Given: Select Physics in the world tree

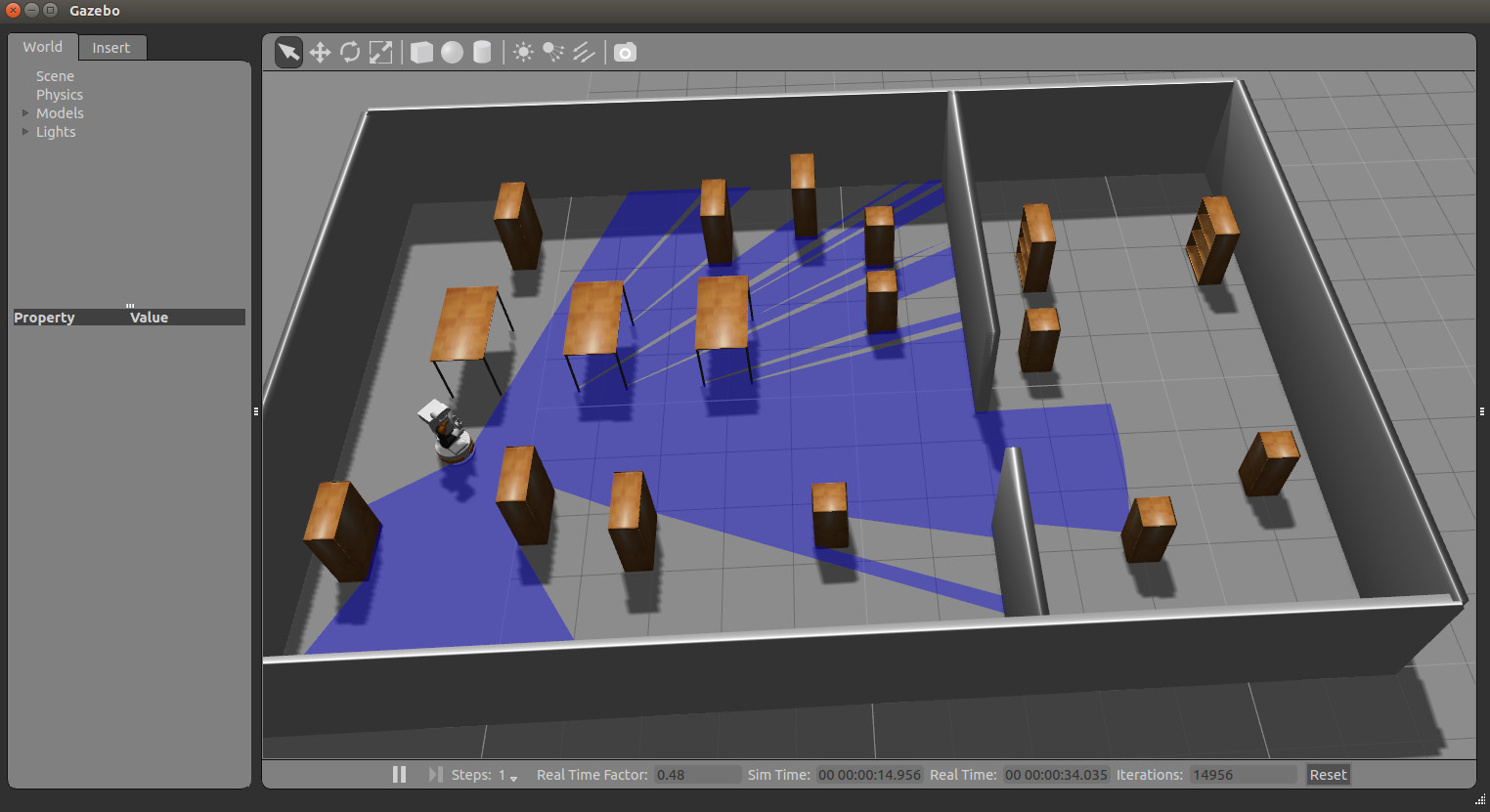Looking at the screenshot, I should [x=60, y=95].
